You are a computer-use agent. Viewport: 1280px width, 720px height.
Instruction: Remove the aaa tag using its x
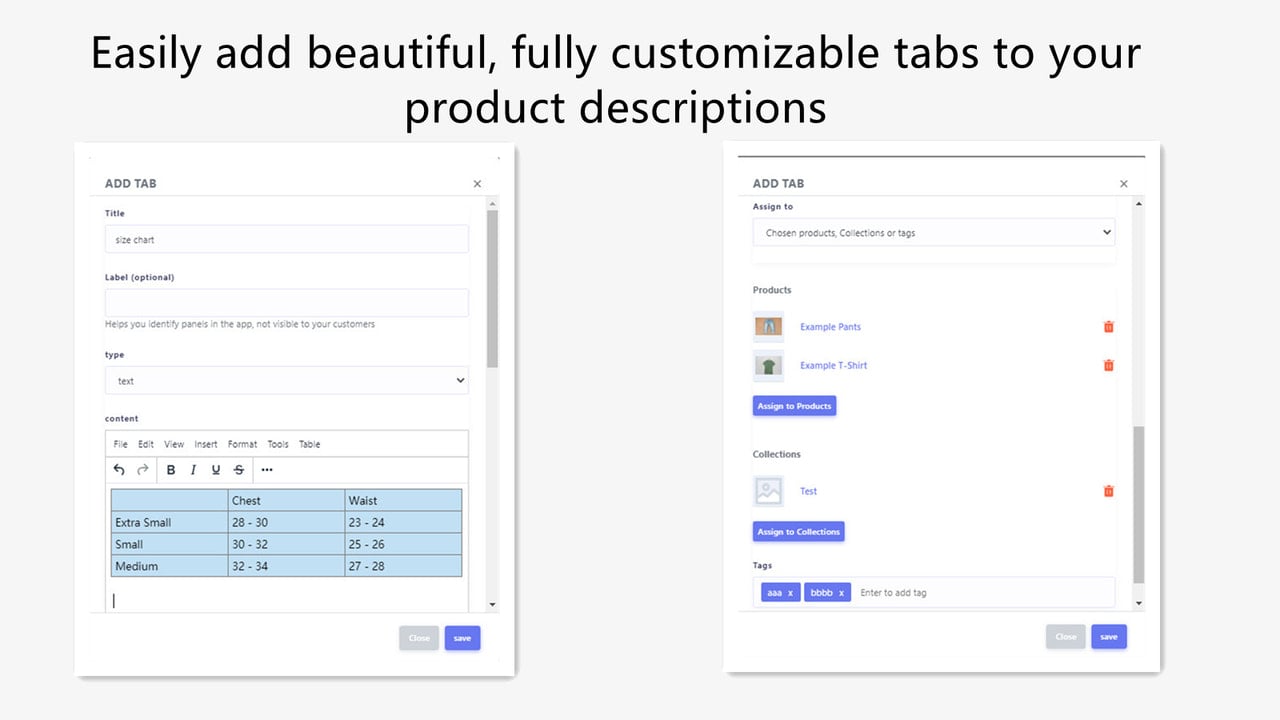790,593
